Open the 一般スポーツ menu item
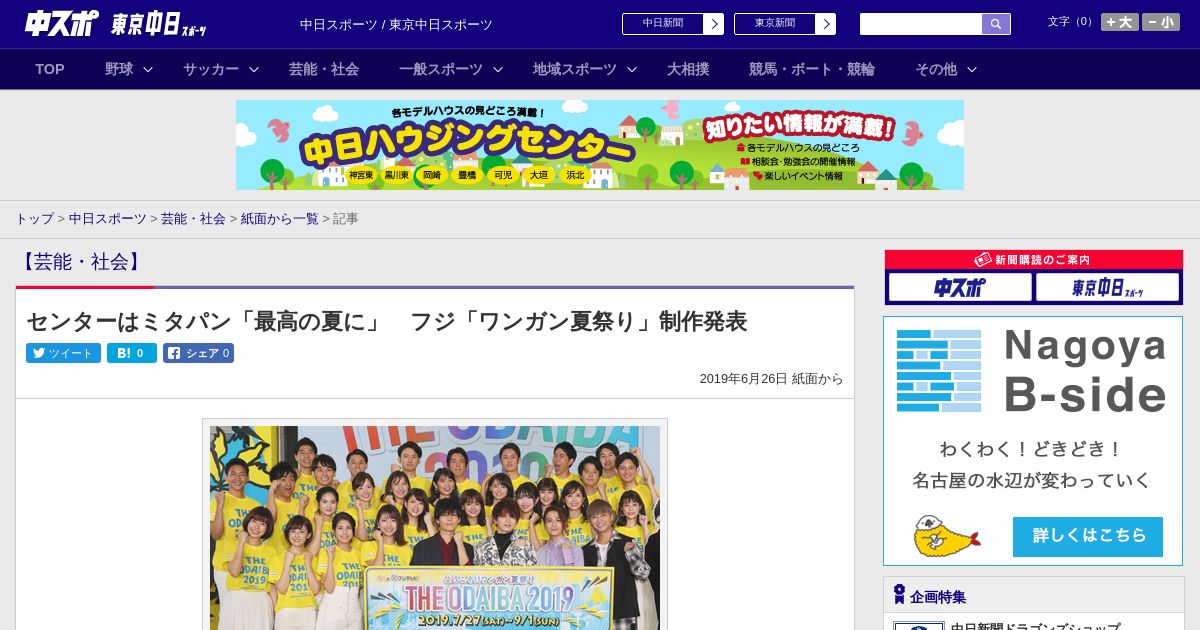 tap(441, 69)
